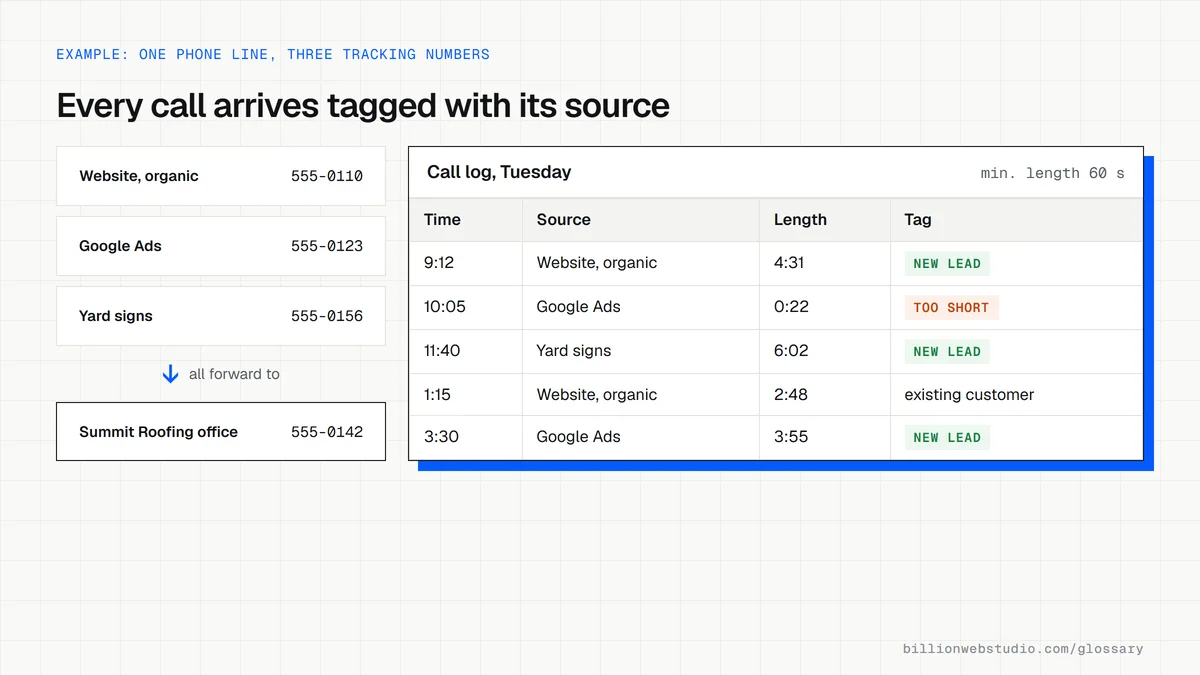Click the TOO SHORT tag badge
This screenshot has height=675, width=1200.
[x=951, y=308]
